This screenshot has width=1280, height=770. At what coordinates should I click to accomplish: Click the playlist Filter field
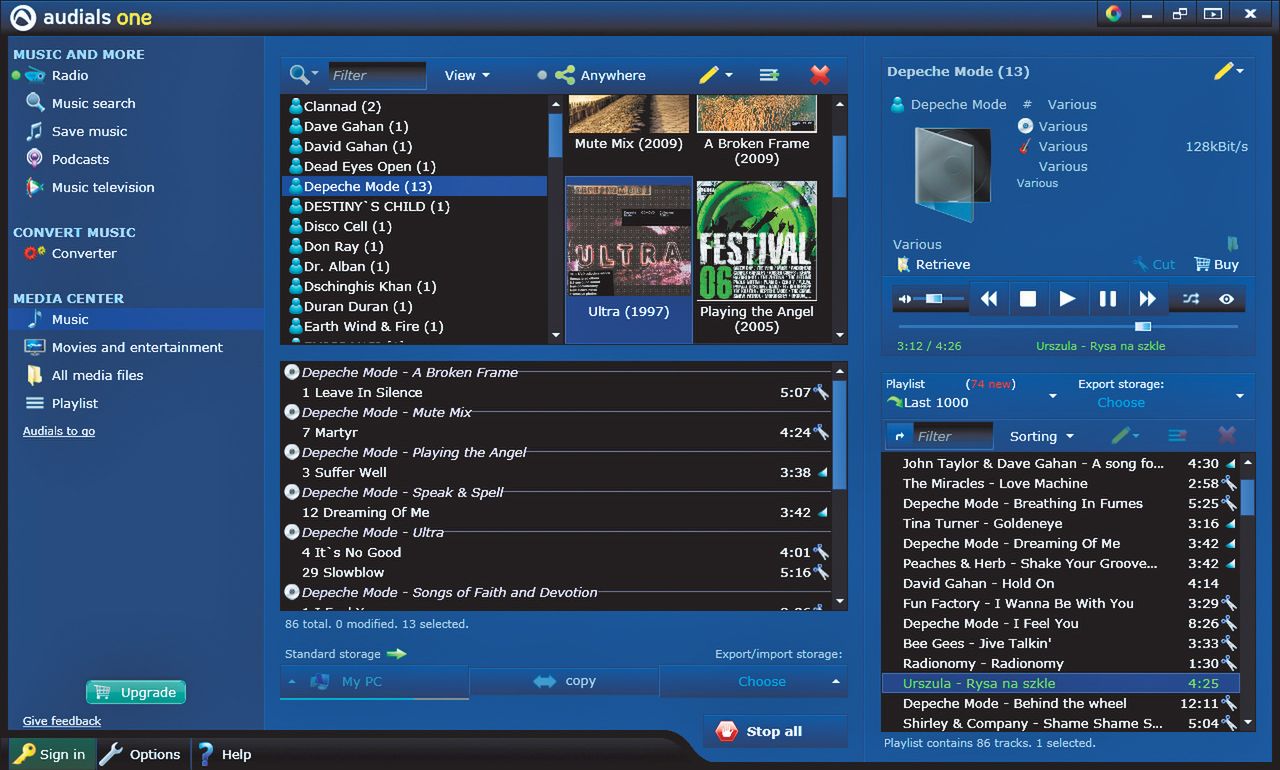click(x=953, y=436)
